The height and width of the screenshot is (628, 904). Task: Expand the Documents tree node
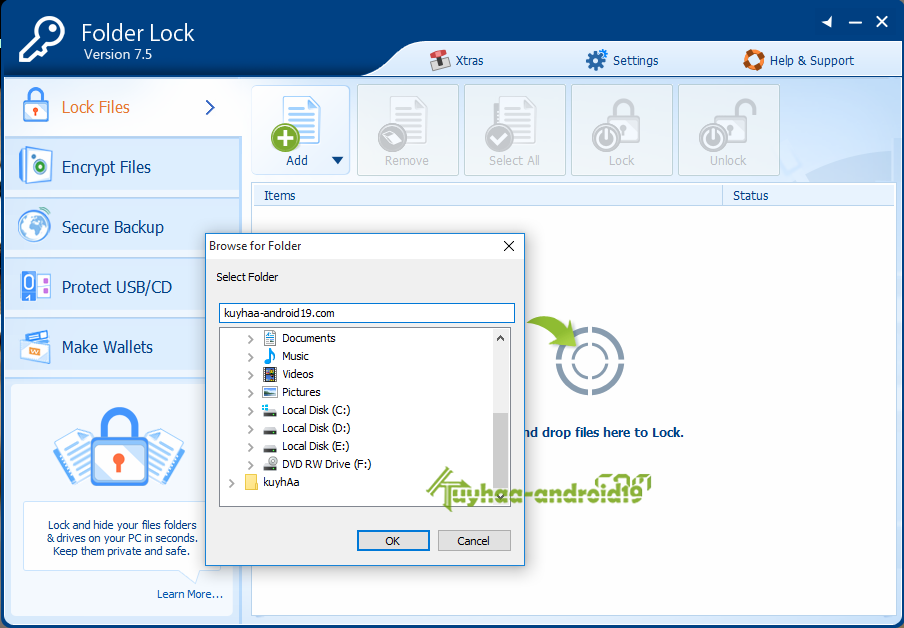click(x=250, y=339)
